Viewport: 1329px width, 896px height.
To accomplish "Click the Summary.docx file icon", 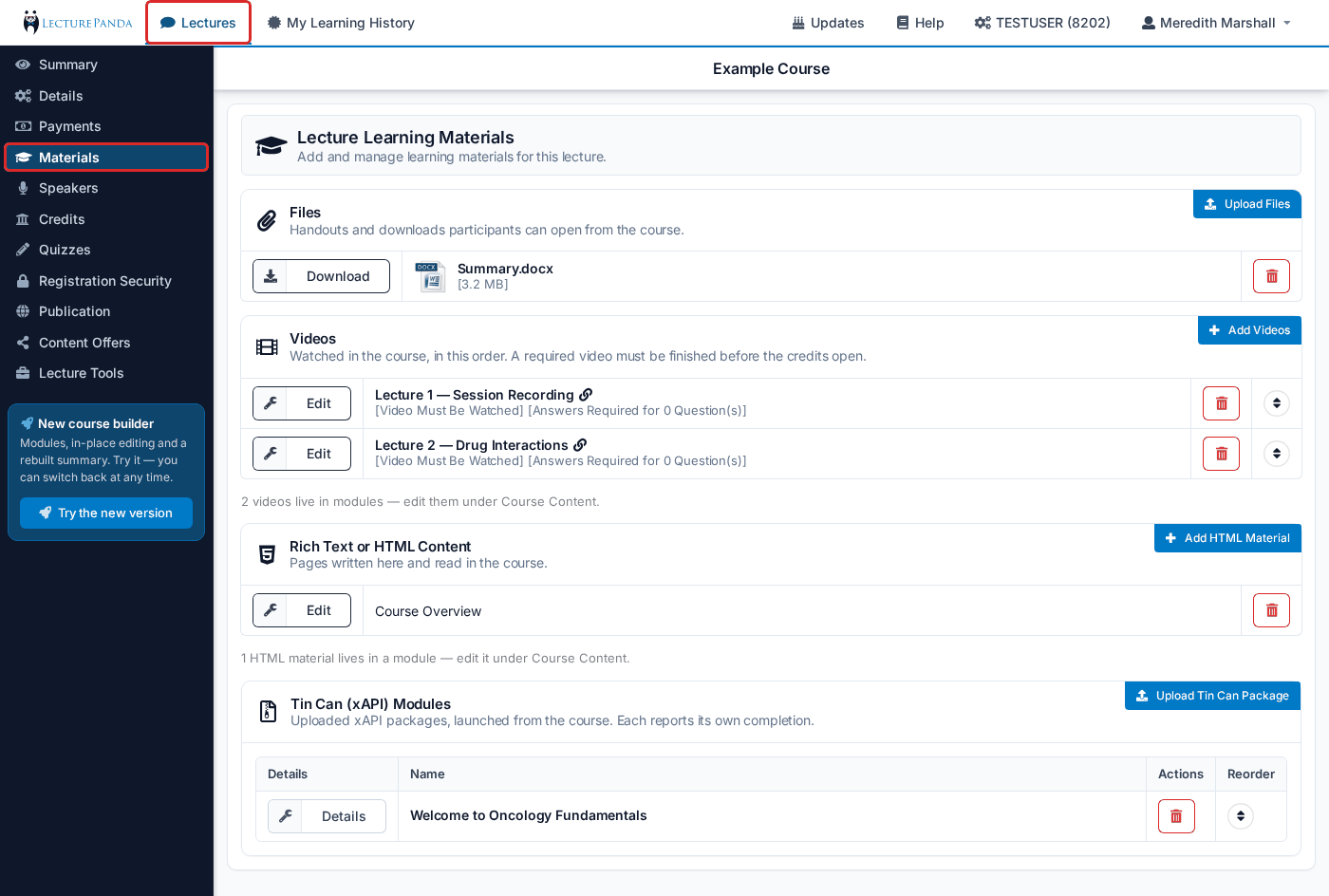I will click(430, 276).
